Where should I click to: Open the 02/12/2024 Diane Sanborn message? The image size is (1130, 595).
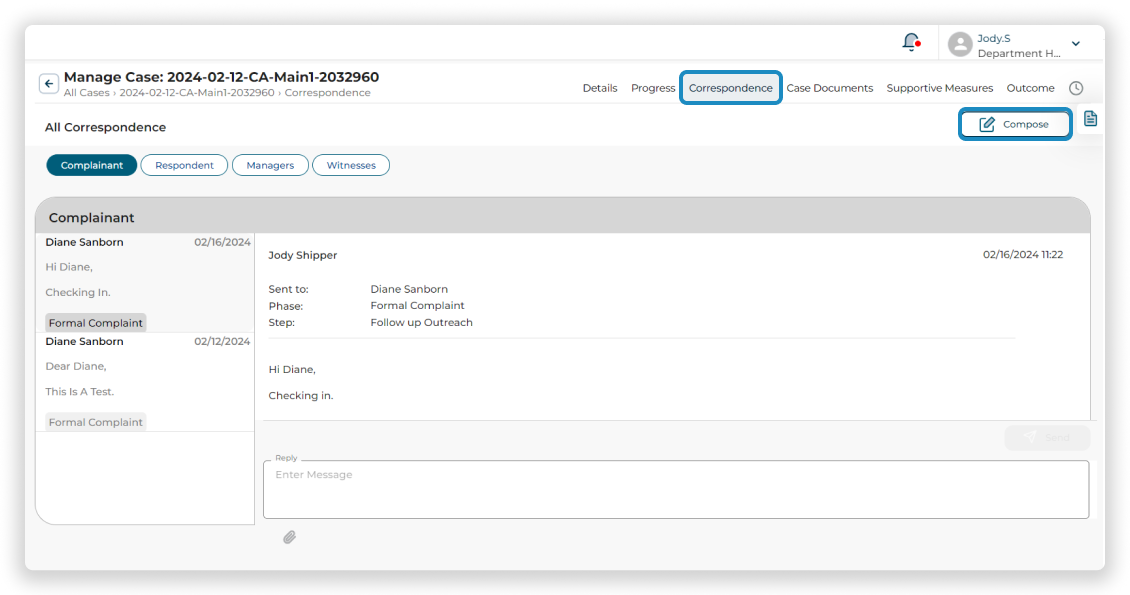pos(146,381)
